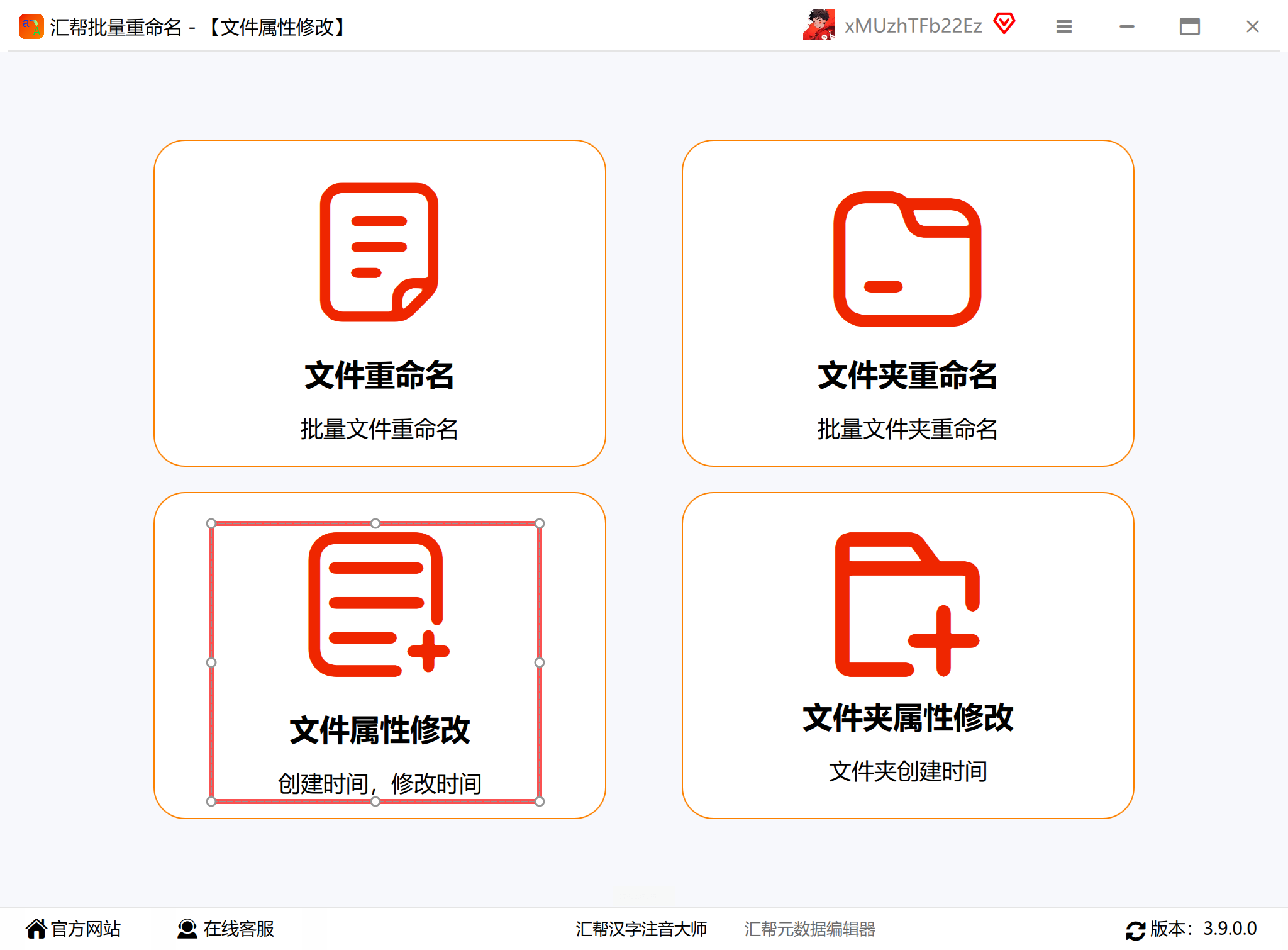Open 汇帮元数据编辑器 link
Image resolution: width=1288 pixels, height=950 pixels.
coord(809,929)
